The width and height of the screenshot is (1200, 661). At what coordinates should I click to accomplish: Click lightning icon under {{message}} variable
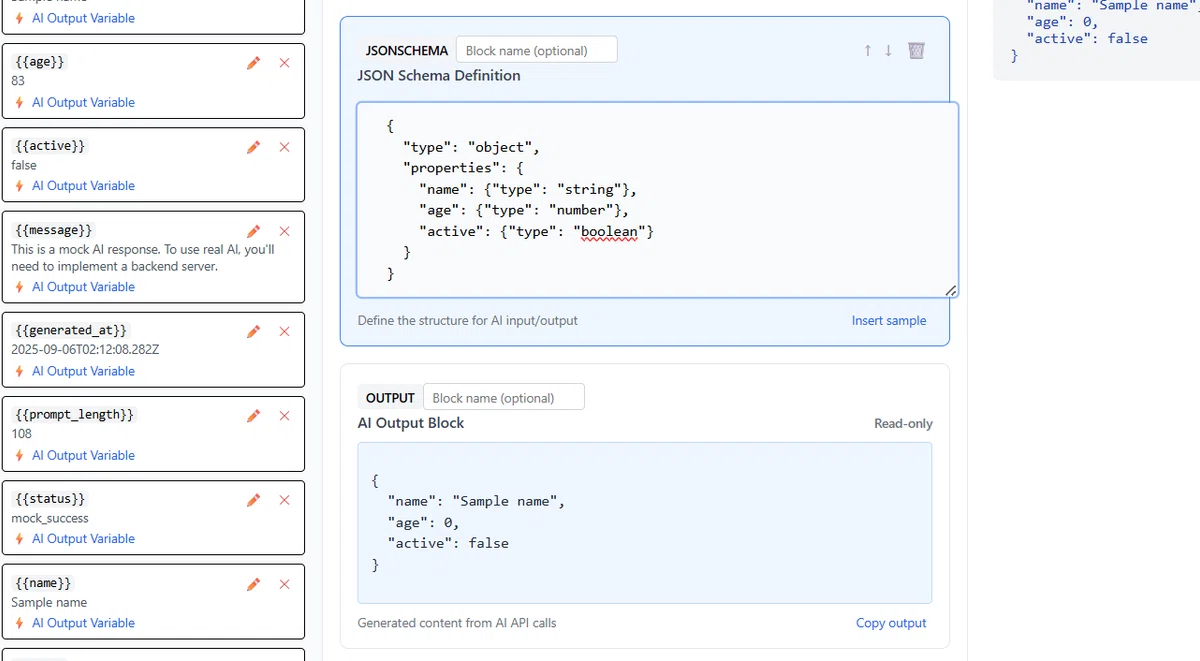19,286
